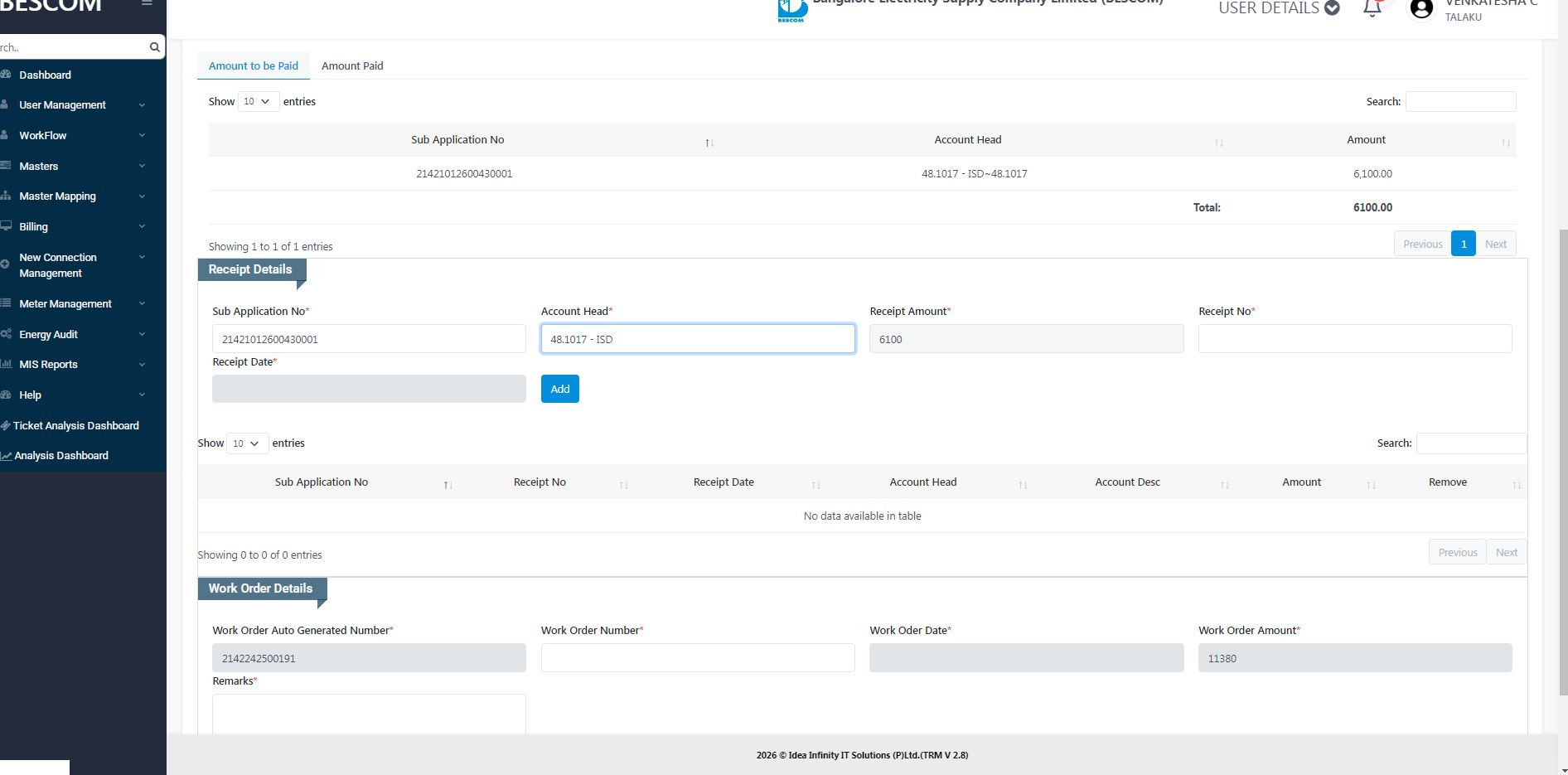1568x775 pixels.
Task: Click the Remarks text area
Action: click(x=369, y=714)
